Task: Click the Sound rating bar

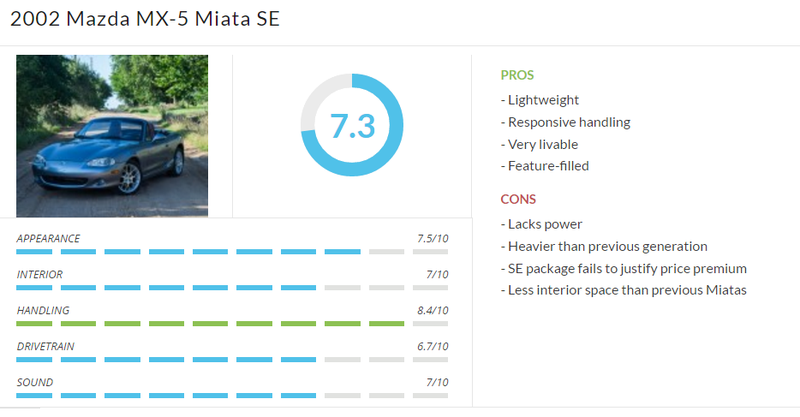Action: point(232,396)
